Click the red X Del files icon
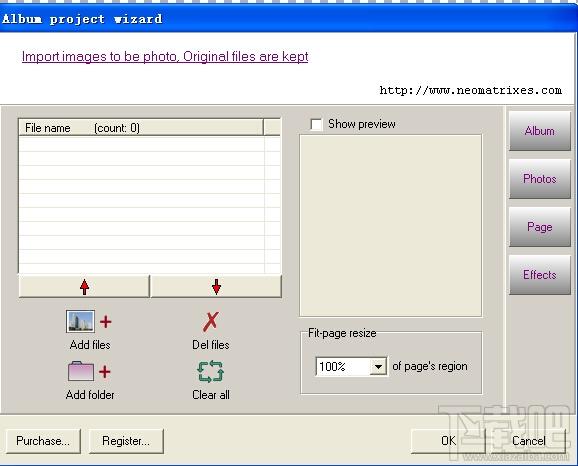 click(x=210, y=321)
